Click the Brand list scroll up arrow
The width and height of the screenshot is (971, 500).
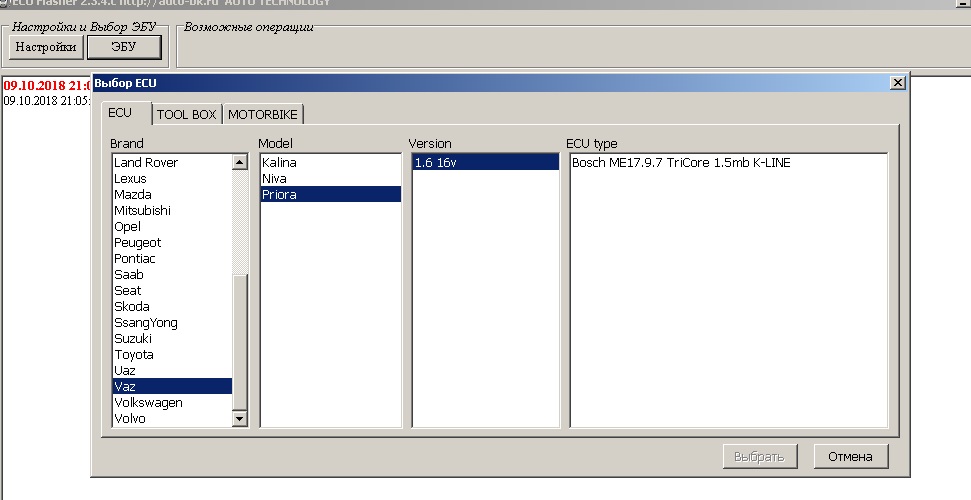[240, 162]
